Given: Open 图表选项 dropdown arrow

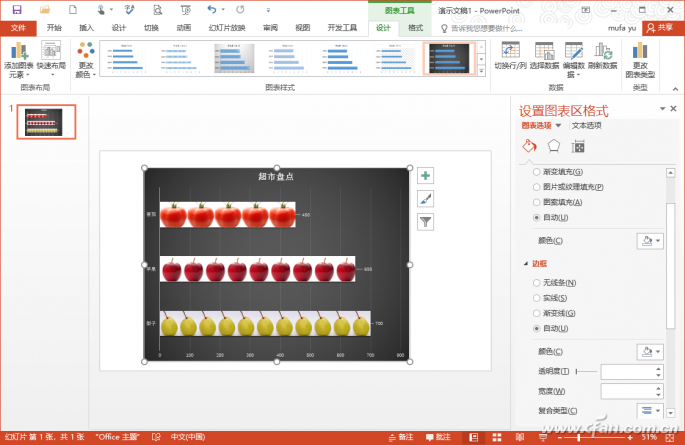Looking at the screenshot, I should [558, 126].
